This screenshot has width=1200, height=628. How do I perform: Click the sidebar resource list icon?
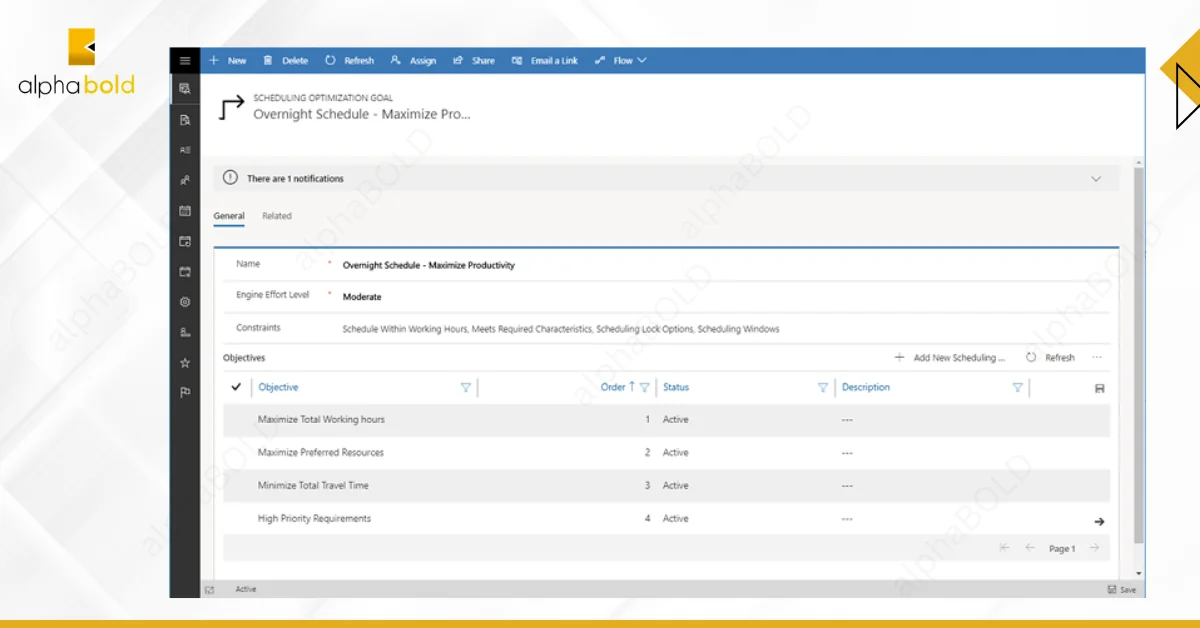tap(184, 150)
